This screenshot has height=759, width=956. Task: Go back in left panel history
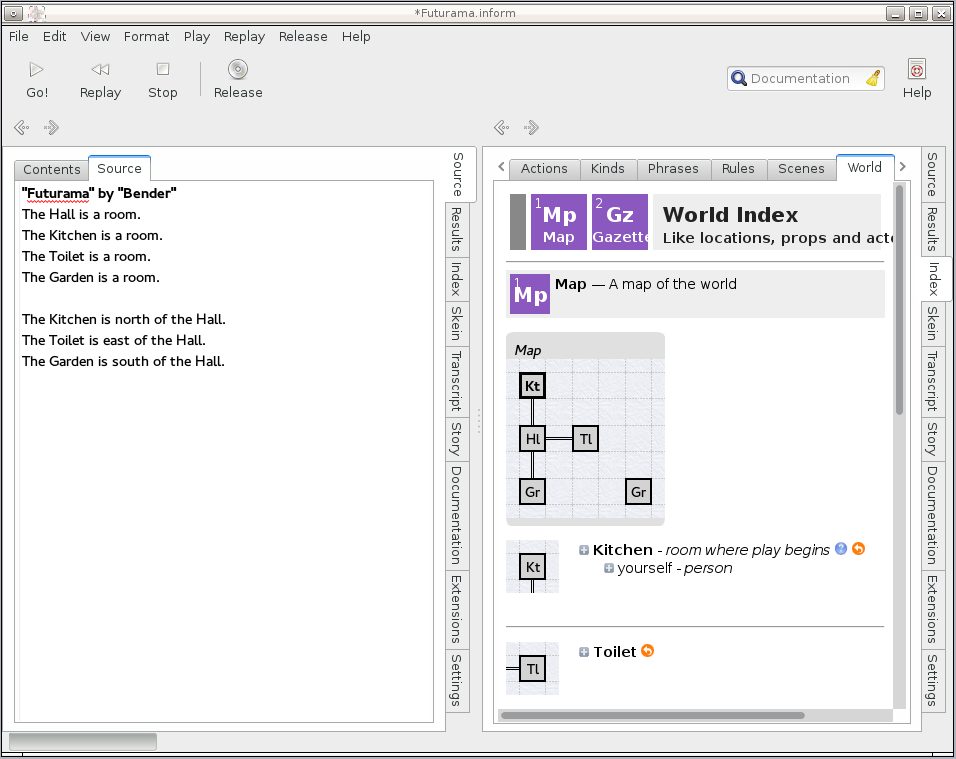tap(21, 127)
